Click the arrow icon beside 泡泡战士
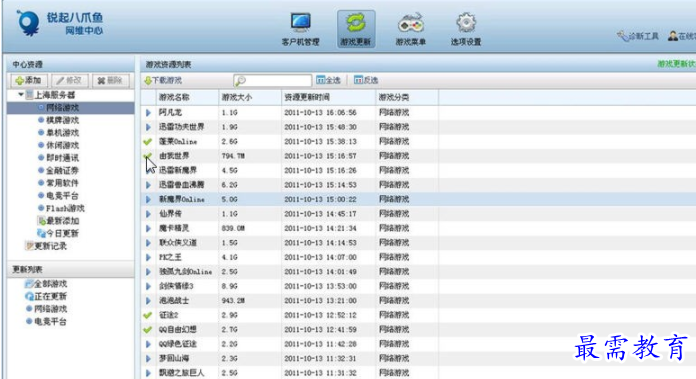 [148, 300]
